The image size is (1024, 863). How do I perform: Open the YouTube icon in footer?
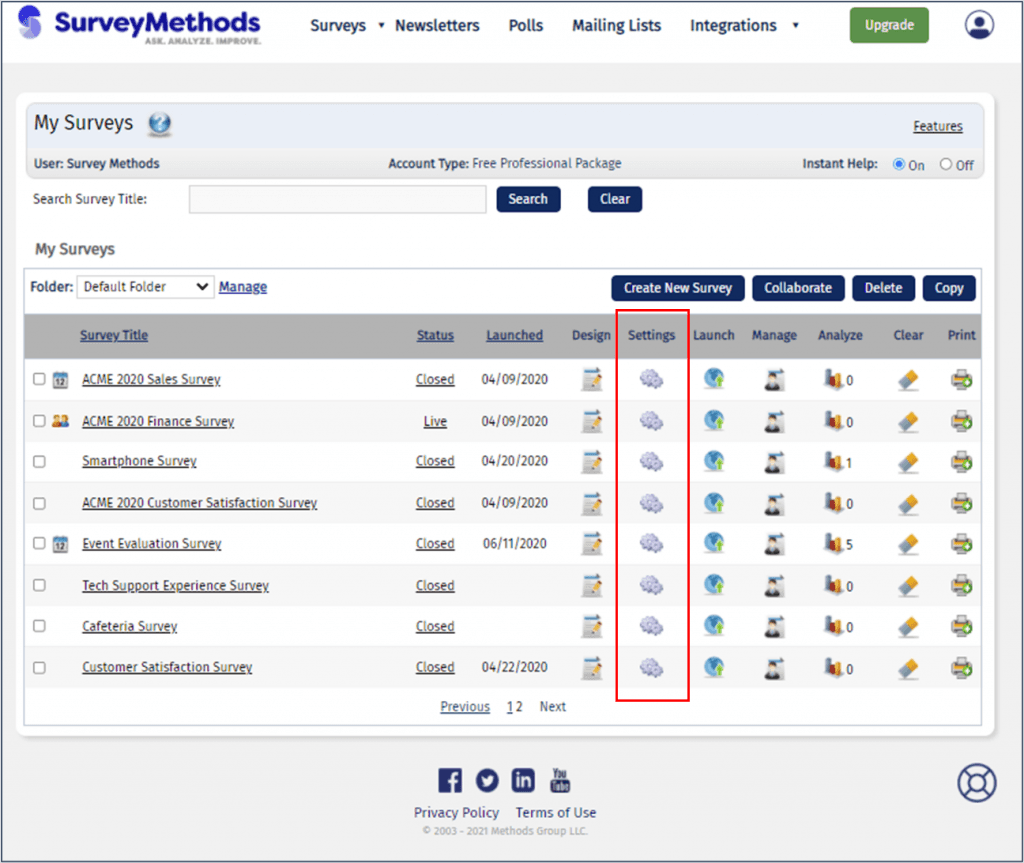click(560, 780)
